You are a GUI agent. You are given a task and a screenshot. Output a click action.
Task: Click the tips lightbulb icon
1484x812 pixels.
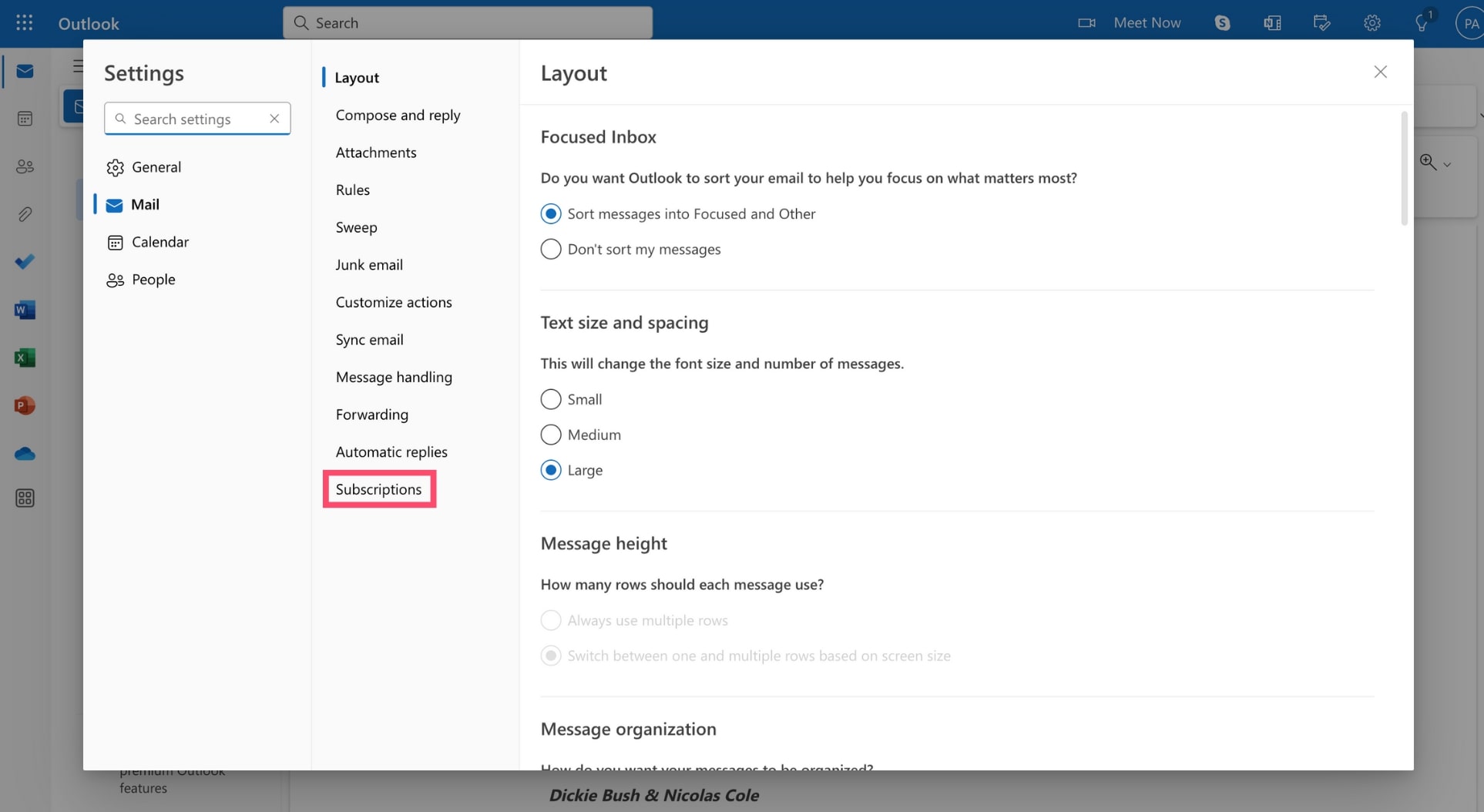pos(1422,23)
